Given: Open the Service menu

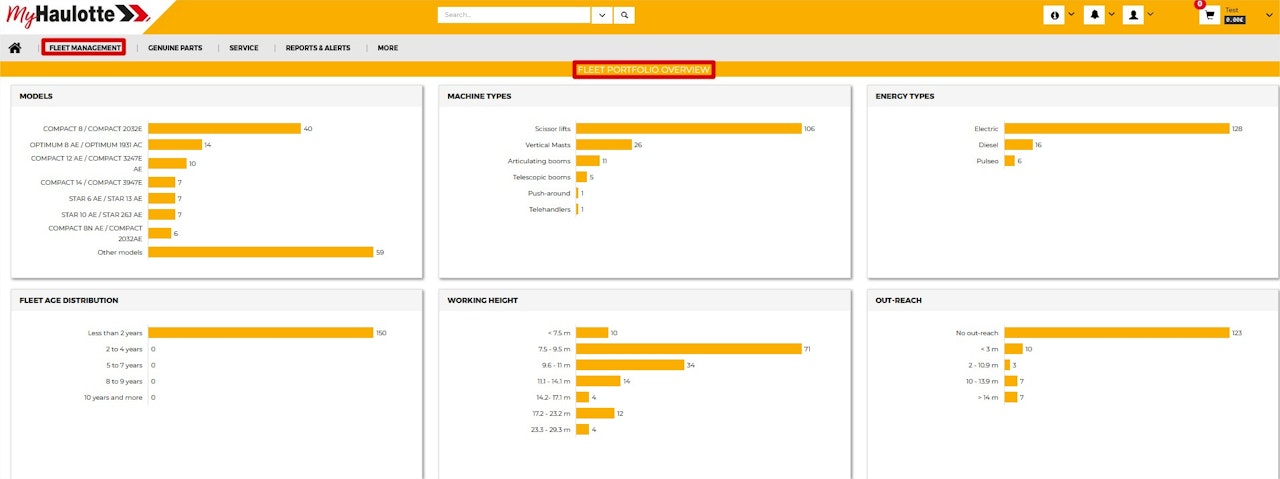Looking at the screenshot, I should (244, 48).
